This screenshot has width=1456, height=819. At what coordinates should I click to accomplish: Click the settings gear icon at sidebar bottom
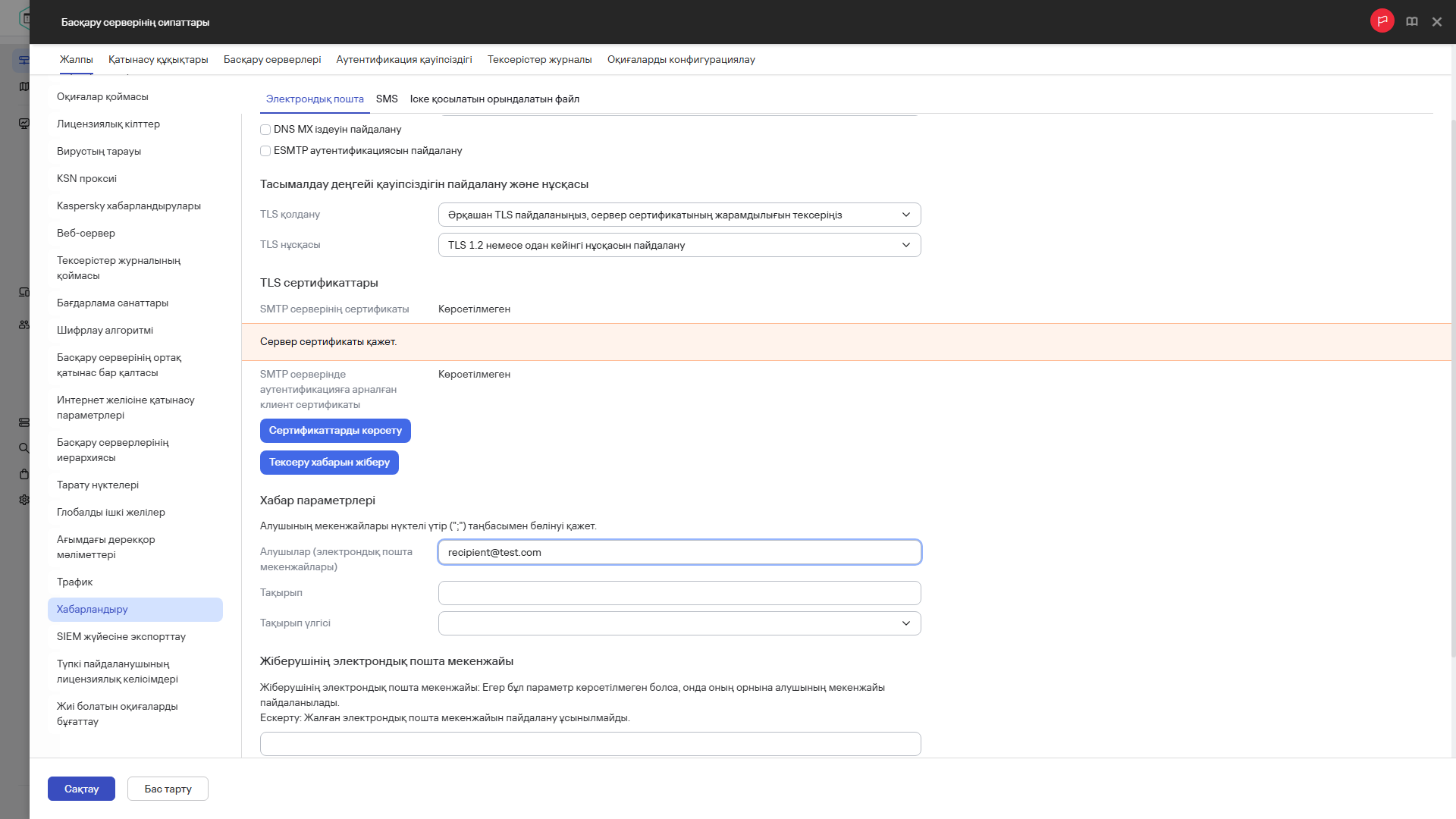coord(24,500)
